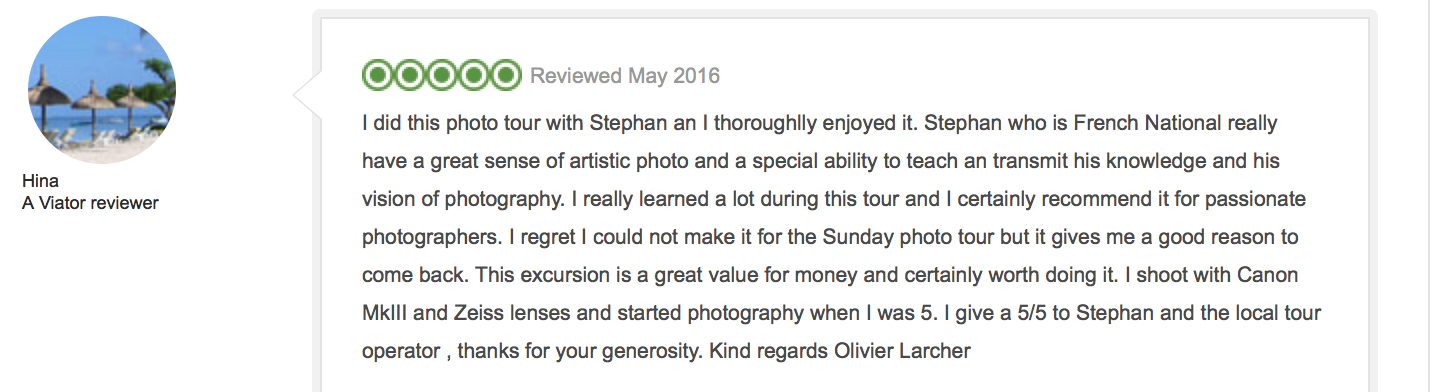1430x392 pixels.
Task: Click the reviewer name Hina
Action: (40, 182)
